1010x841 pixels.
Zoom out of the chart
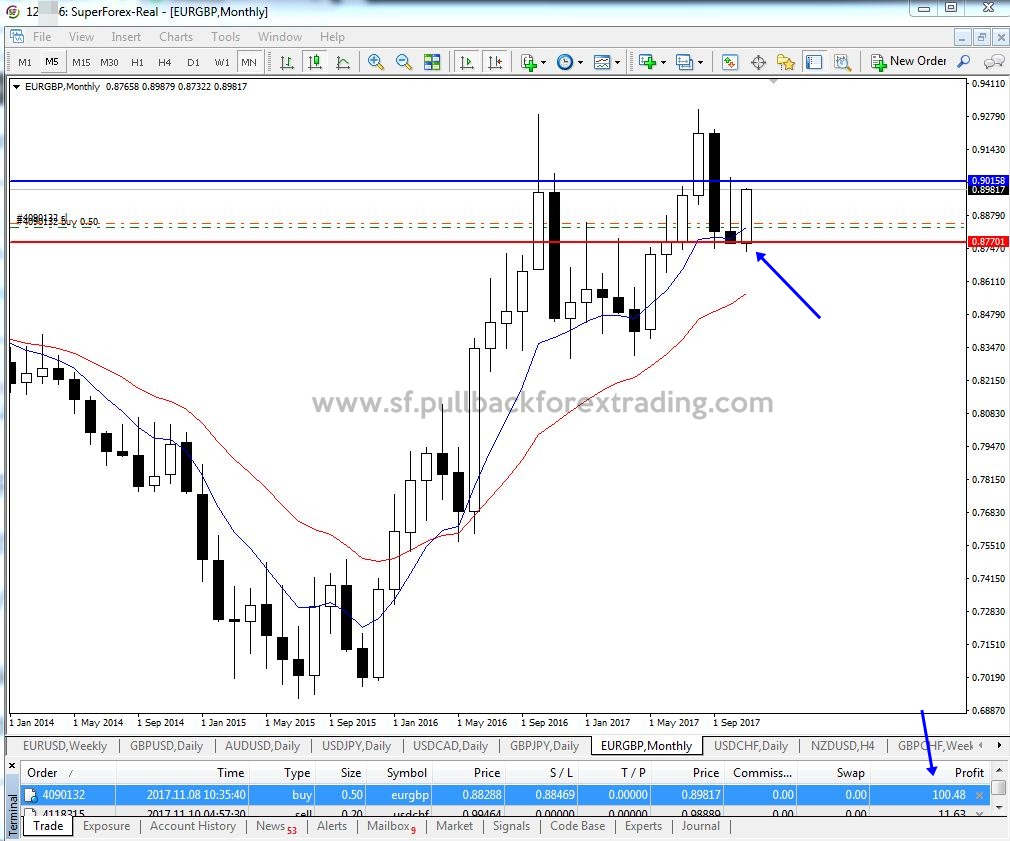tap(404, 62)
